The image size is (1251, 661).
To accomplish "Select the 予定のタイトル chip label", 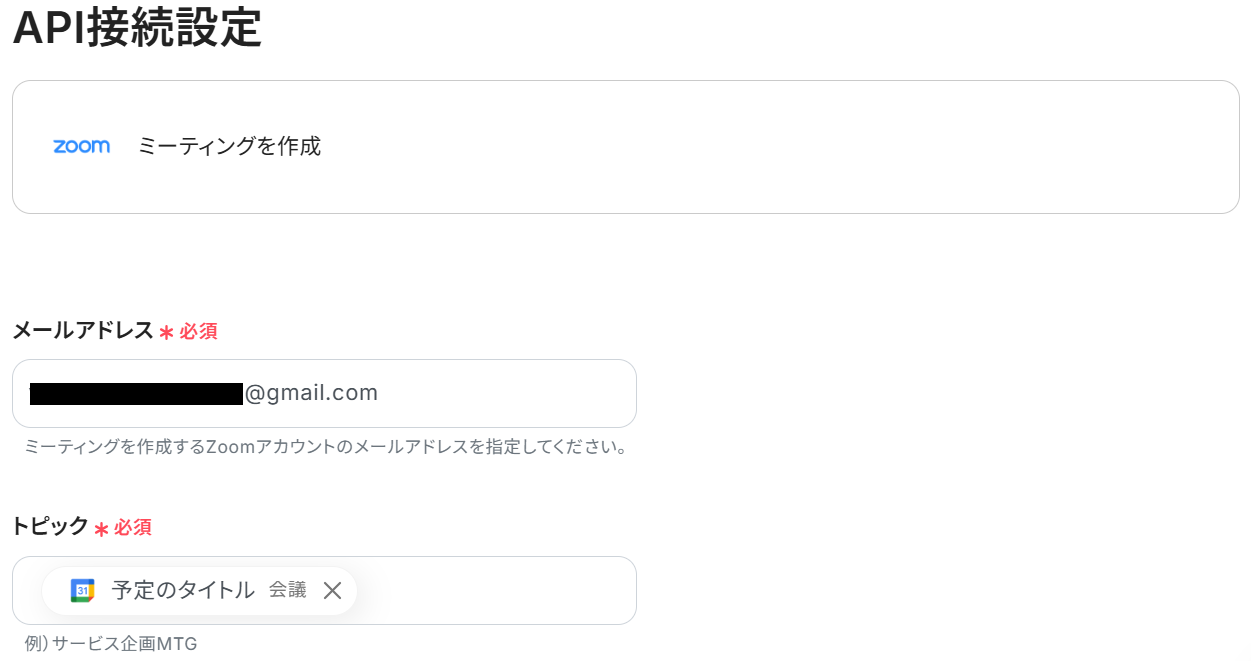I will tap(183, 590).
